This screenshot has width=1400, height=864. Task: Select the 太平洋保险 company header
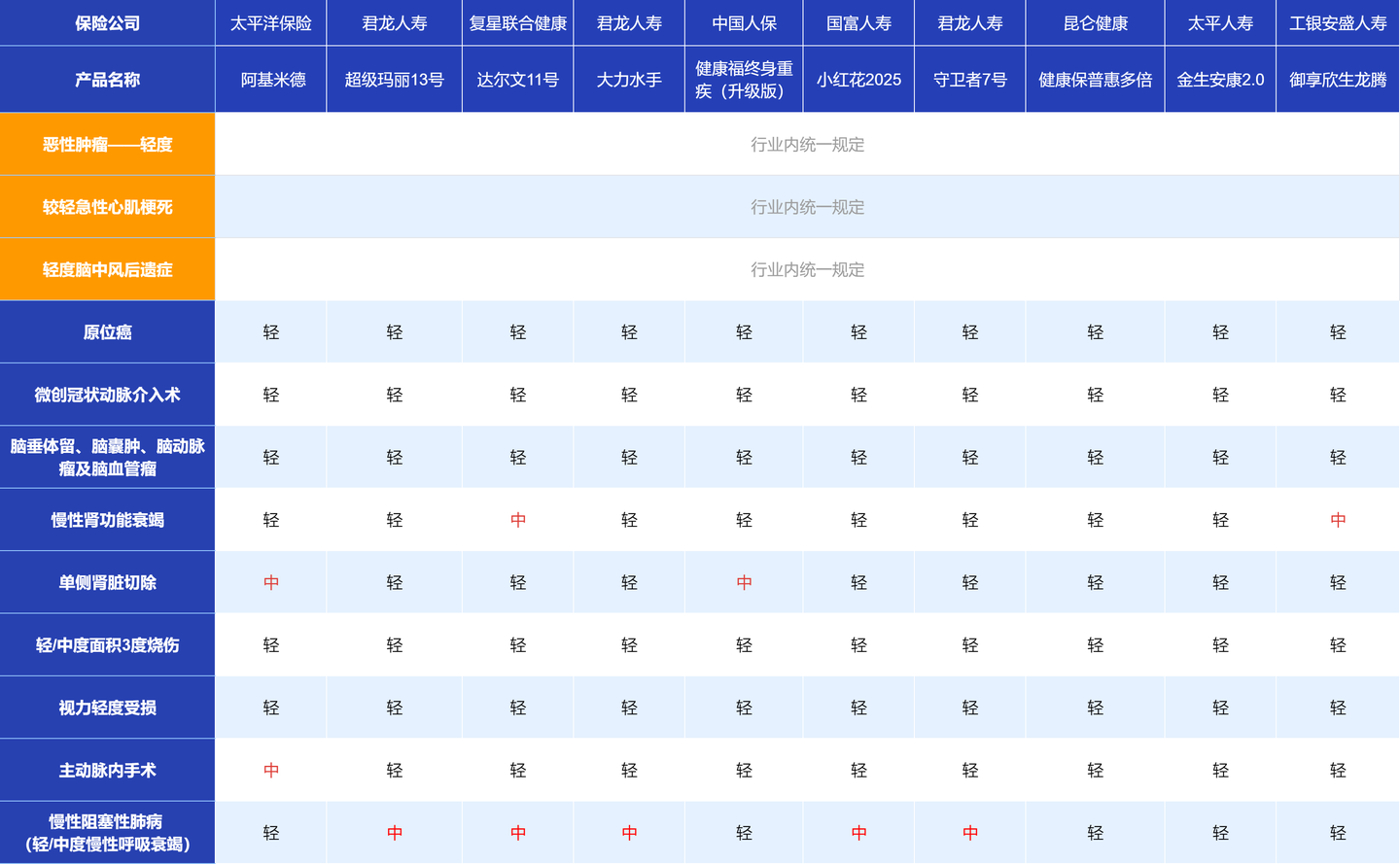coord(271,23)
